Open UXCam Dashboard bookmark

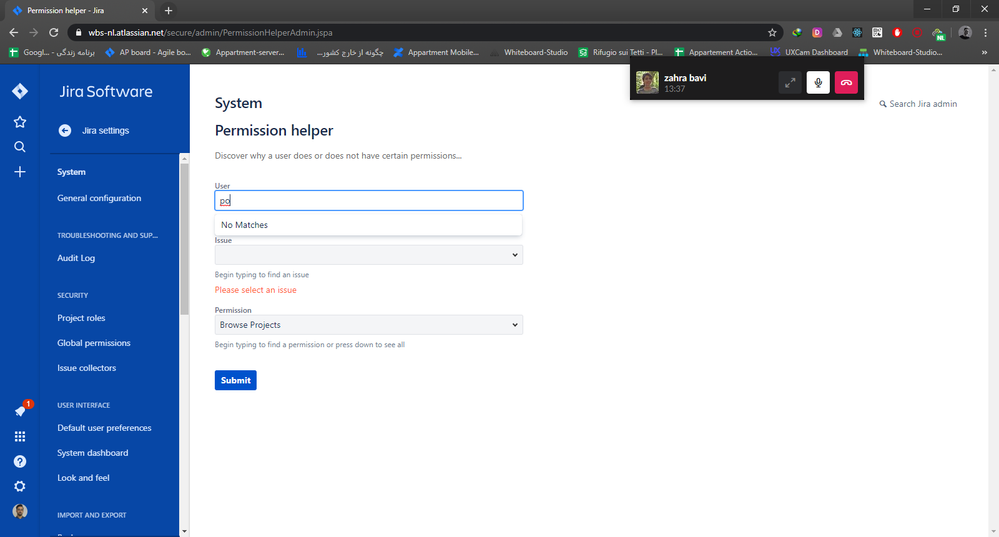pos(810,52)
